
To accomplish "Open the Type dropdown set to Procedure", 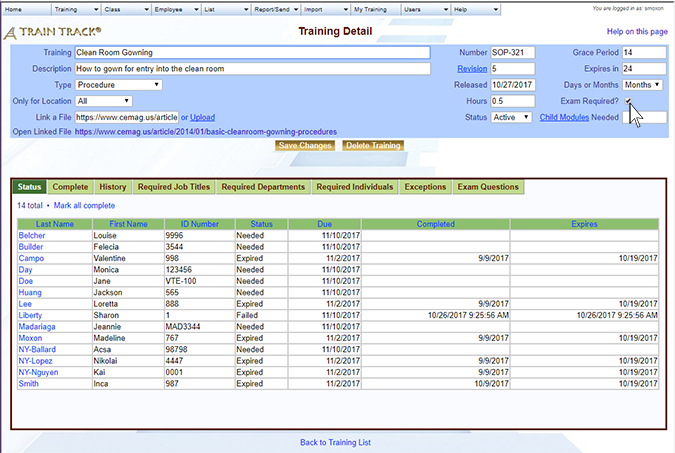I will 119,85.
